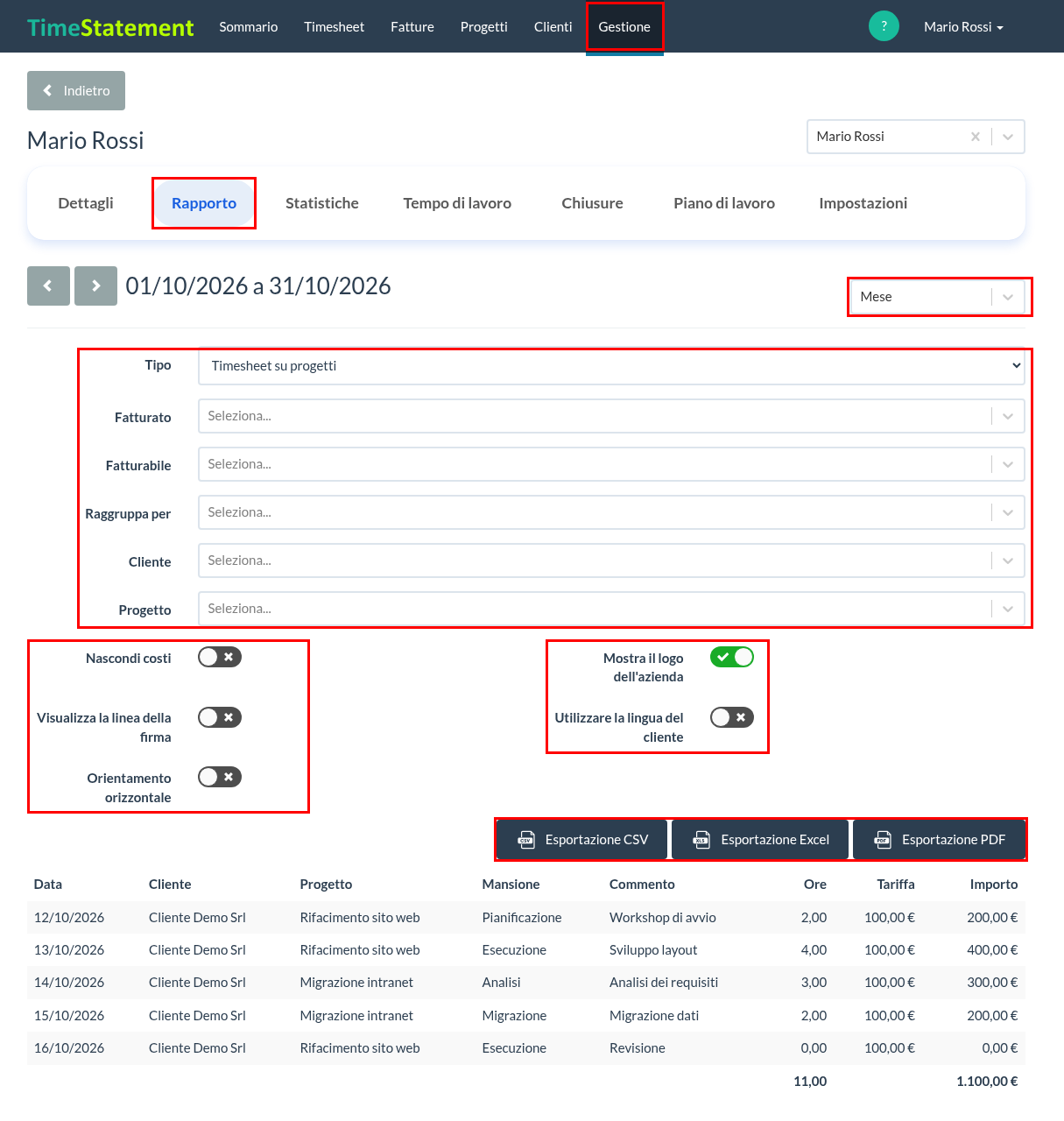Toggle Nascondi costi switch
This screenshot has width=1064, height=1121.
point(220,657)
